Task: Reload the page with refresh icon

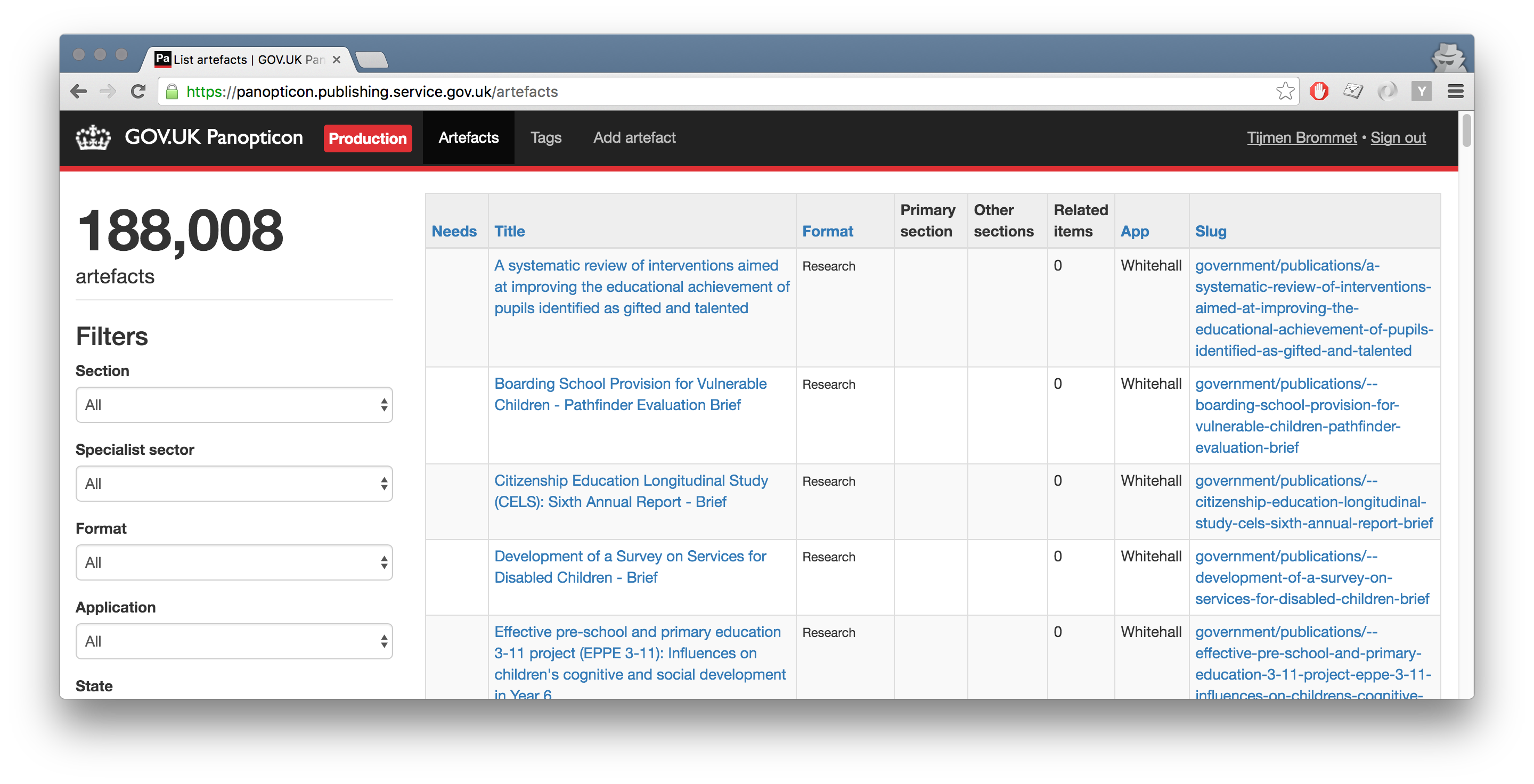Action: (138, 92)
